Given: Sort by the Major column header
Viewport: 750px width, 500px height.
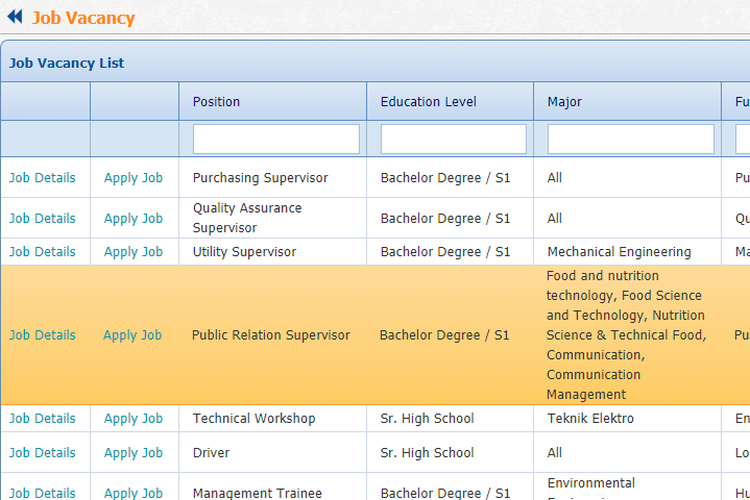Looking at the screenshot, I should [x=564, y=101].
